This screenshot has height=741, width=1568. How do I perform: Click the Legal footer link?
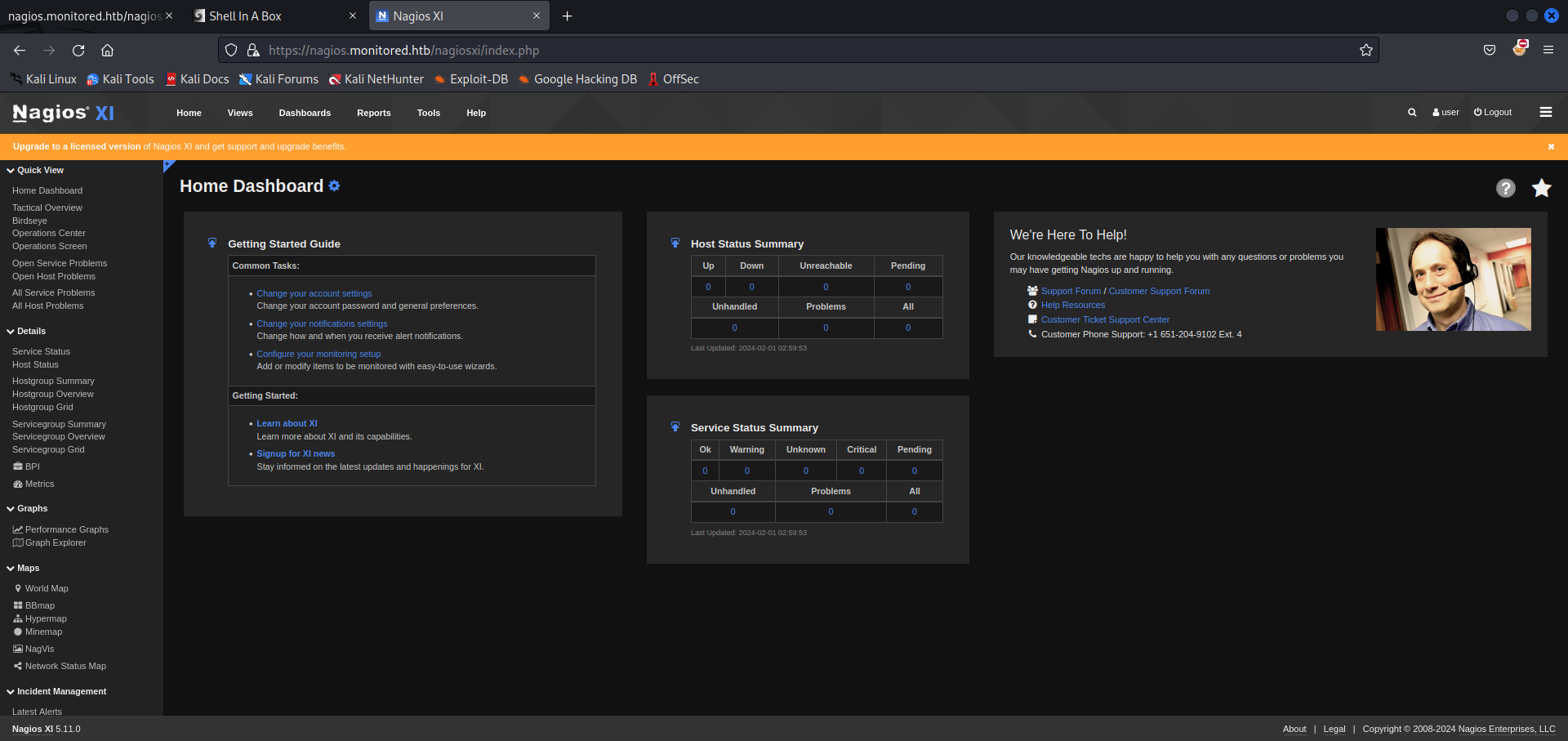point(1334,729)
